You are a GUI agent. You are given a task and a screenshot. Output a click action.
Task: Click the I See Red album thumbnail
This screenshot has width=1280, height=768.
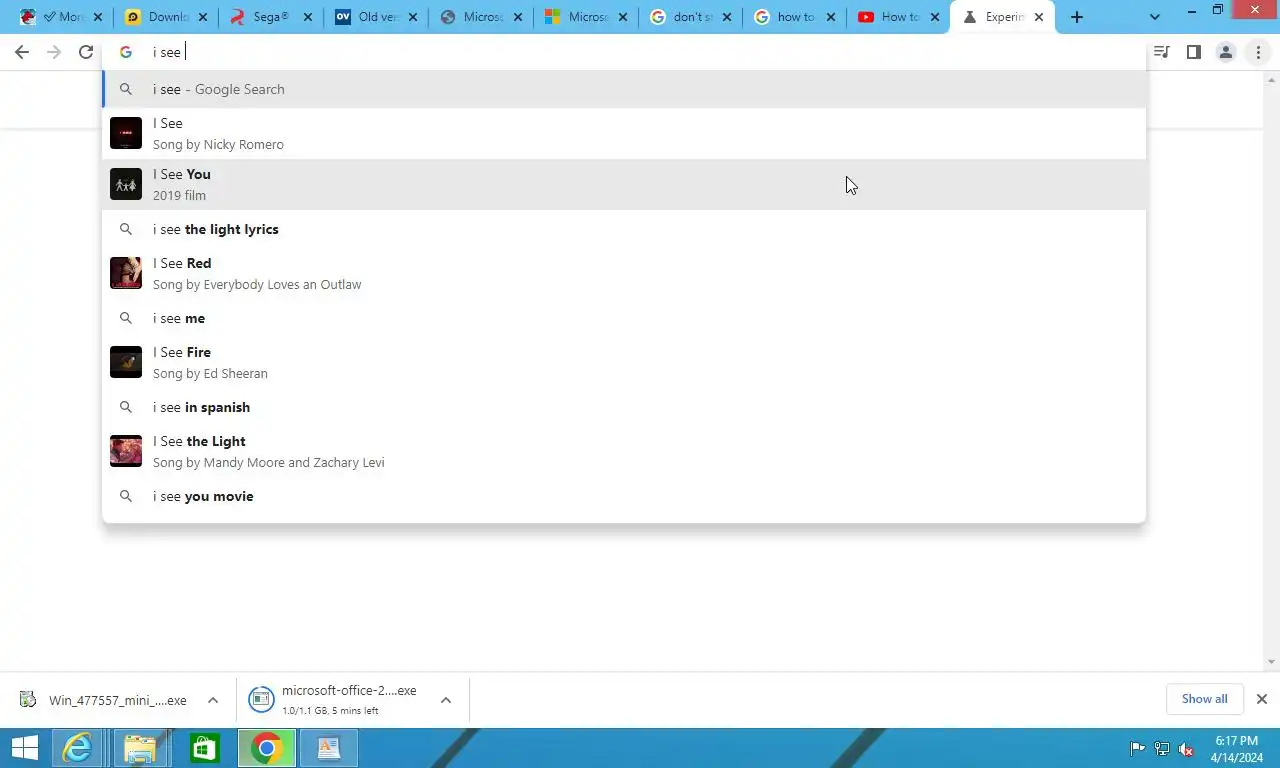tap(126, 273)
